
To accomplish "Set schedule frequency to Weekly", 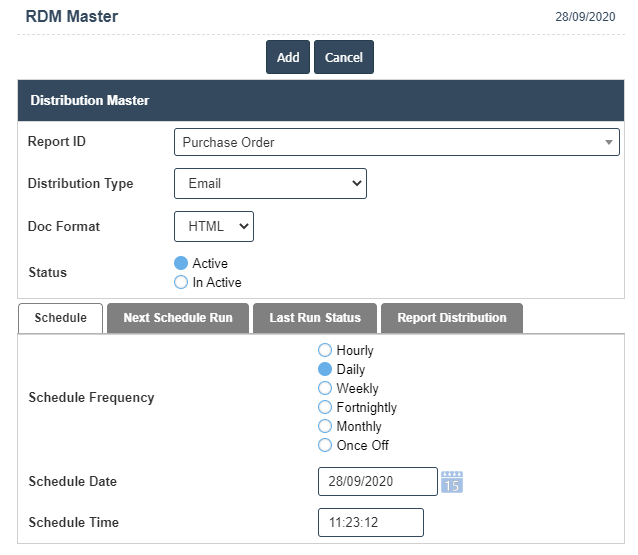I will [x=325, y=388].
